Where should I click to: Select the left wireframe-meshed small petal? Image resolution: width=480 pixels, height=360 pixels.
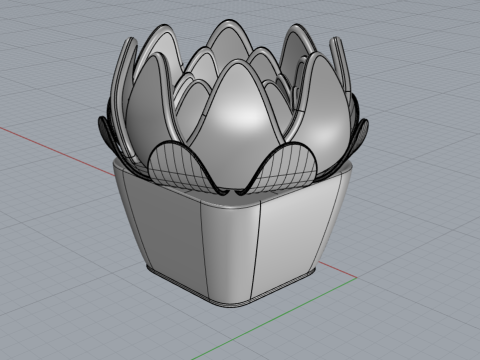tap(183, 168)
